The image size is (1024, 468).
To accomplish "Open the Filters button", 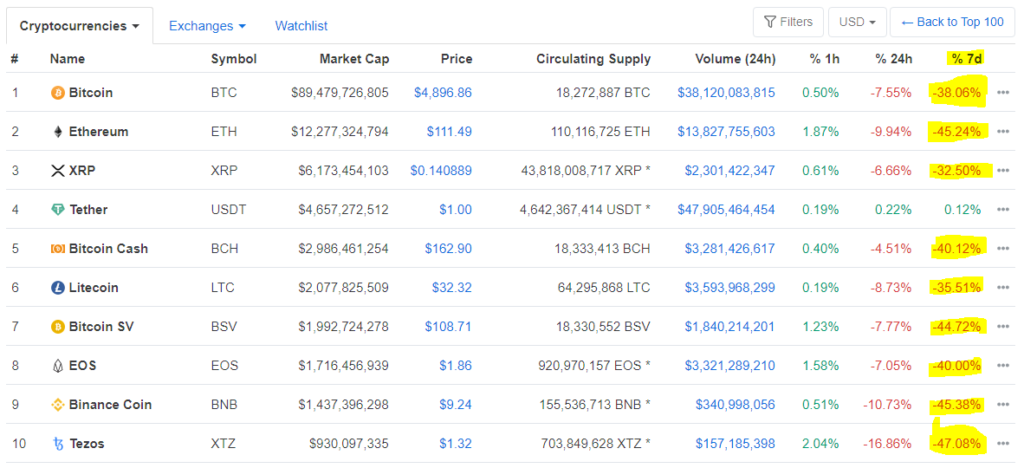I will [x=788, y=22].
